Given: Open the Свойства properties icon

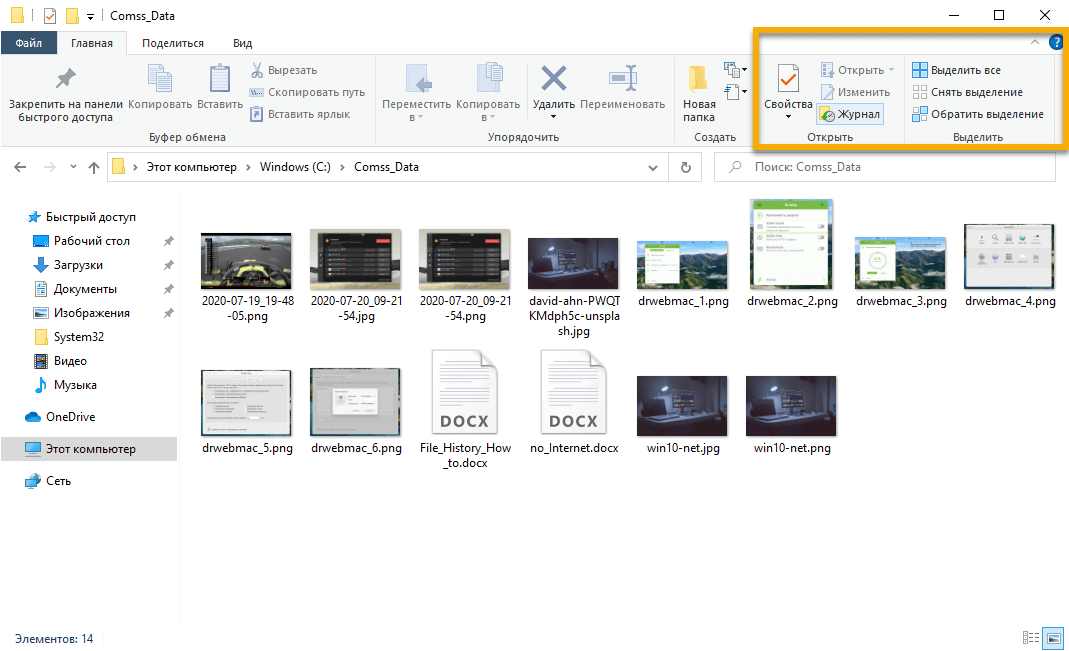Looking at the screenshot, I should pyautogui.click(x=788, y=80).
